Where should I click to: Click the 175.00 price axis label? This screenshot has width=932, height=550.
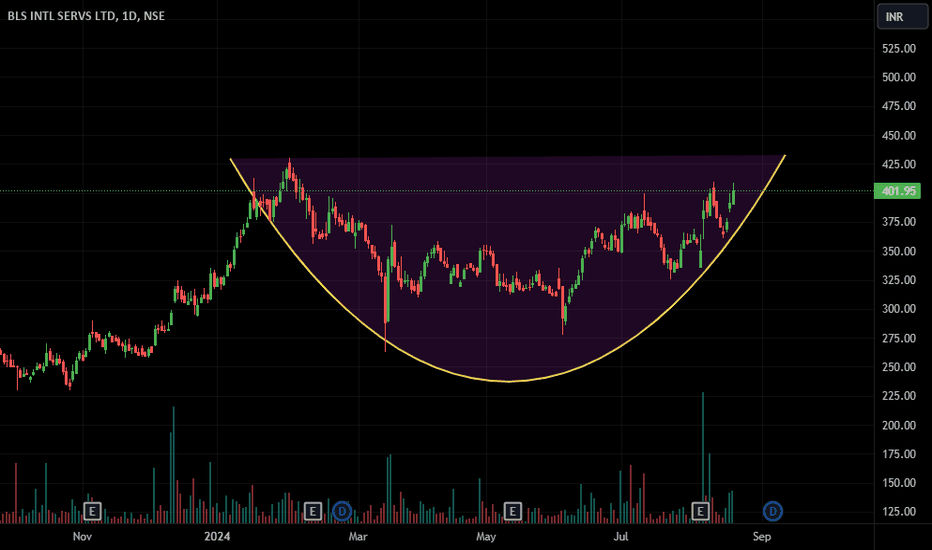click(x=899, y=454)
